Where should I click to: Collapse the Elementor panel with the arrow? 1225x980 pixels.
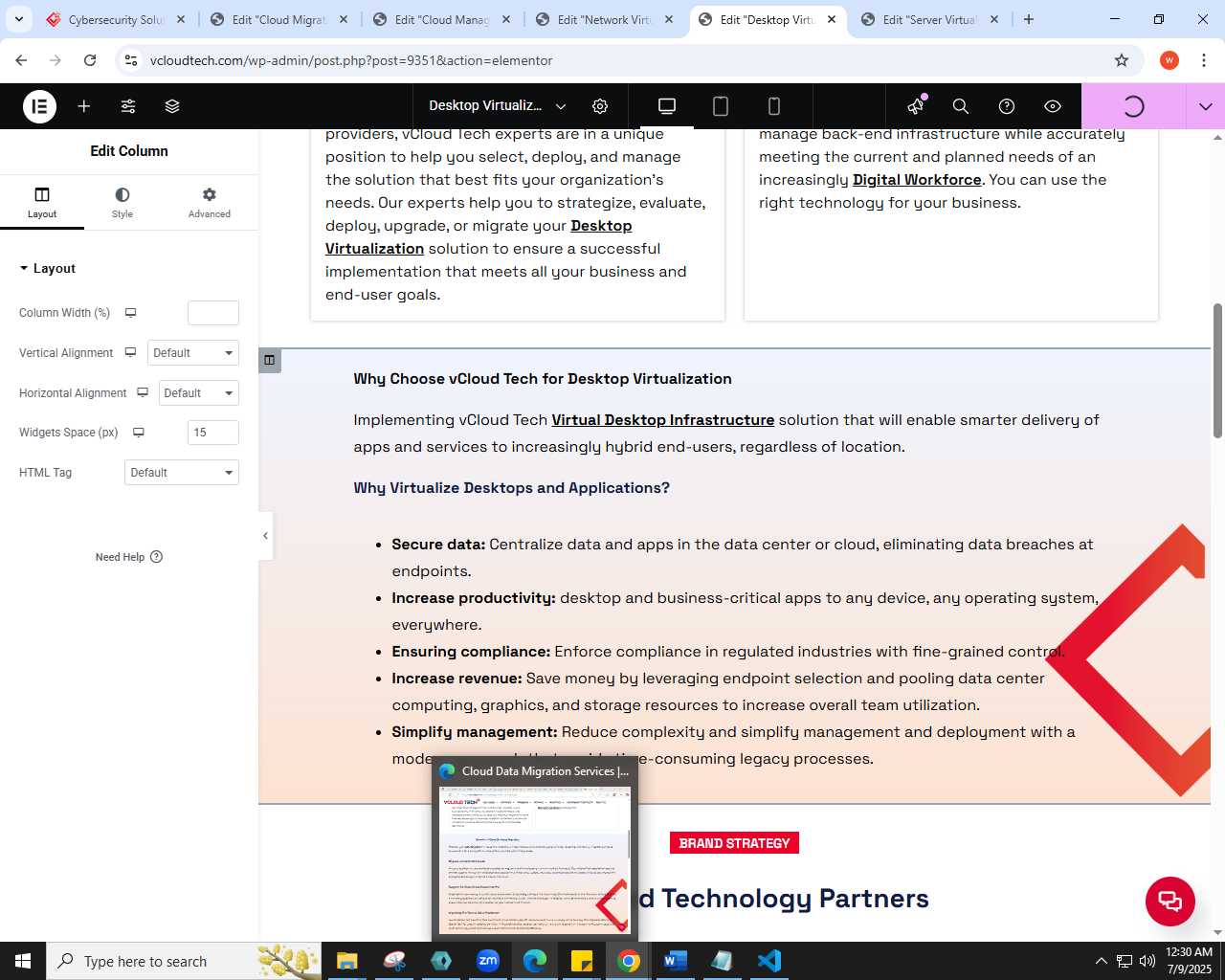[x=265, y=536]
